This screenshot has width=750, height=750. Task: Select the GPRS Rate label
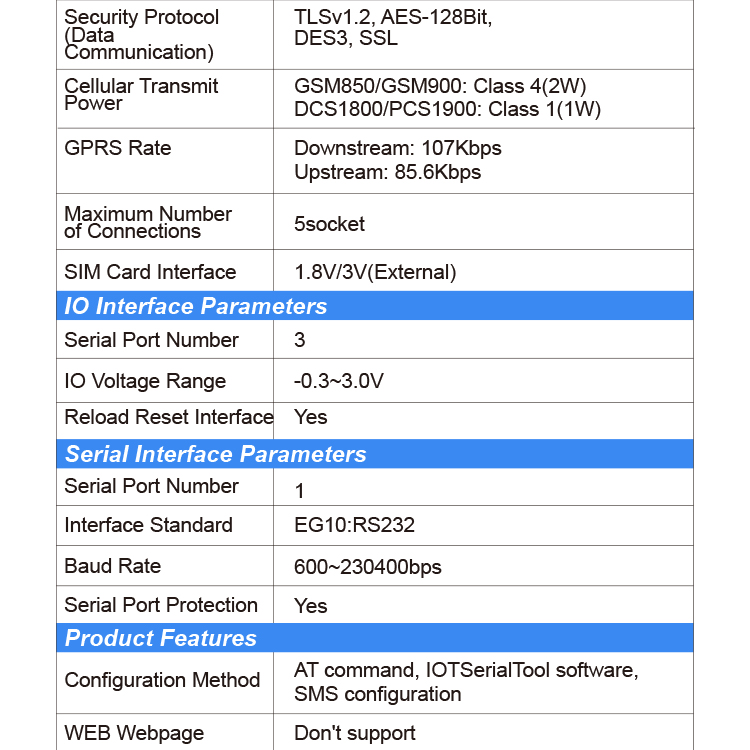click(118, 148)
